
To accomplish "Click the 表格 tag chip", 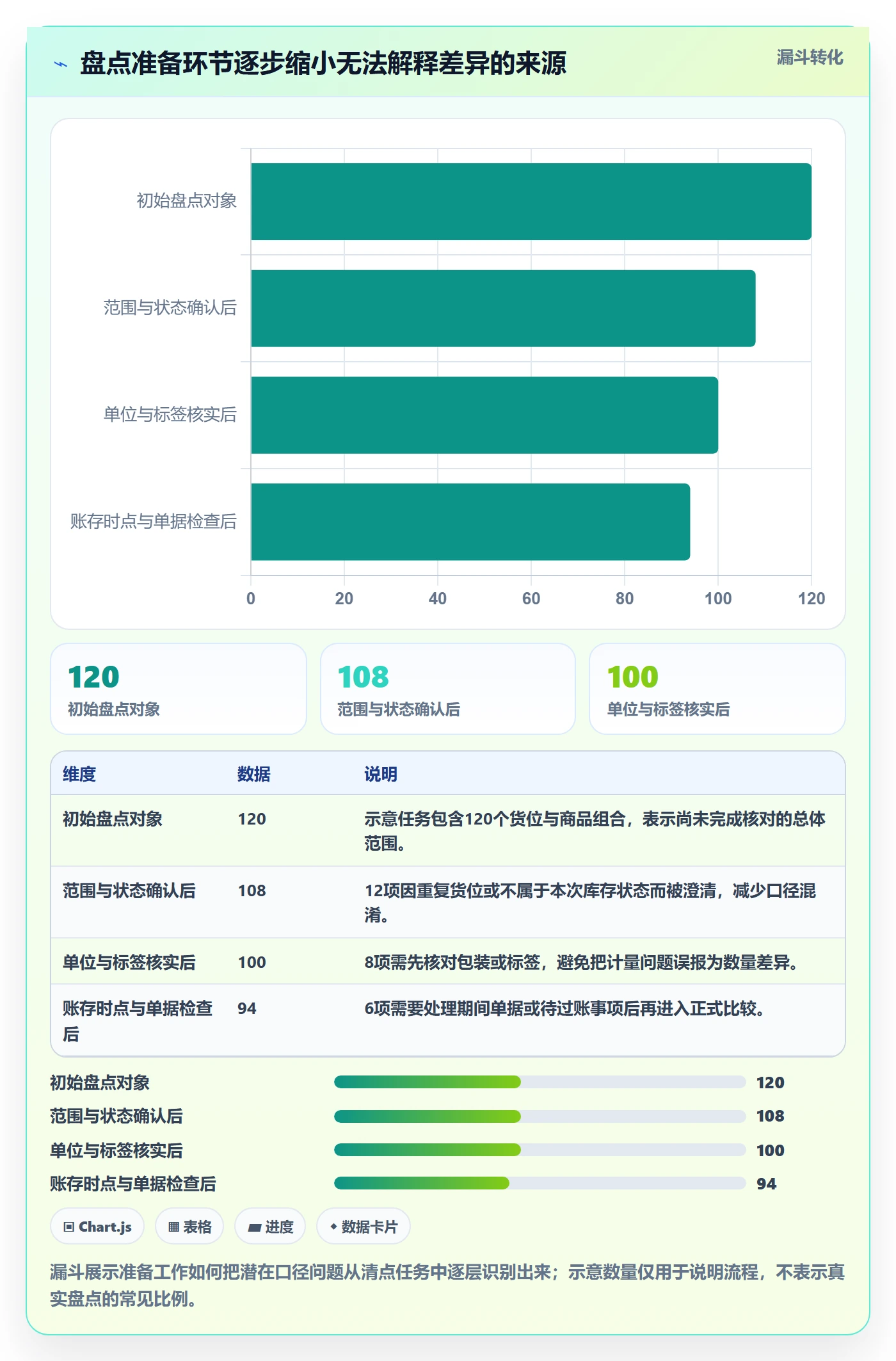I will click(x=189, y=1227).
